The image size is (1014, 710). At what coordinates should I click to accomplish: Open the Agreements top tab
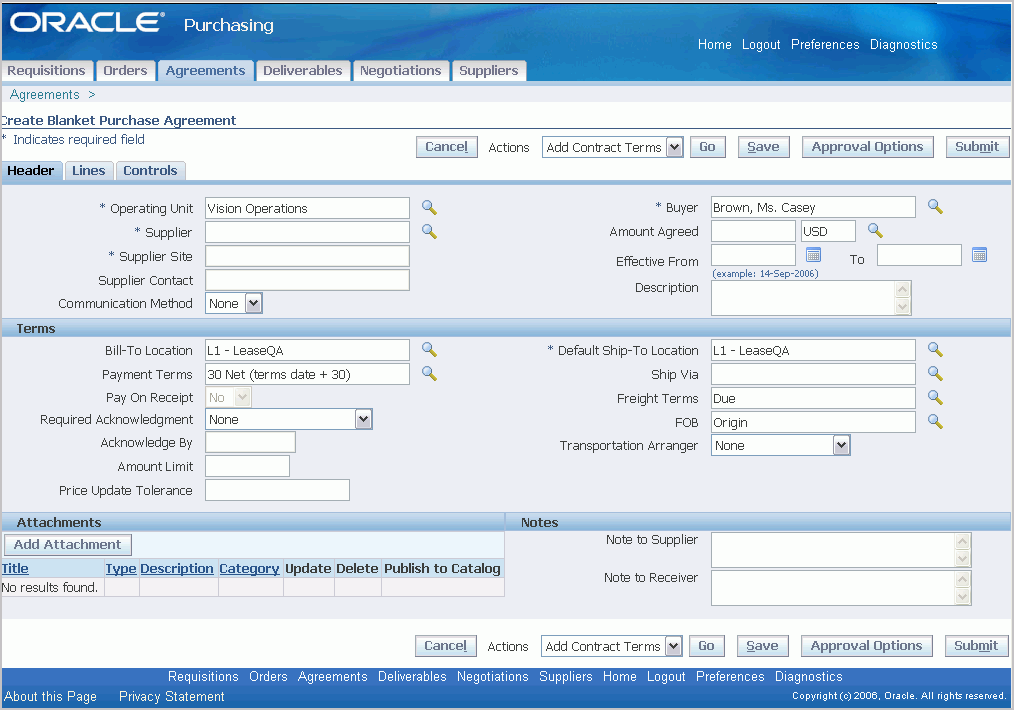pyautogui.click(x=205, y=70)
